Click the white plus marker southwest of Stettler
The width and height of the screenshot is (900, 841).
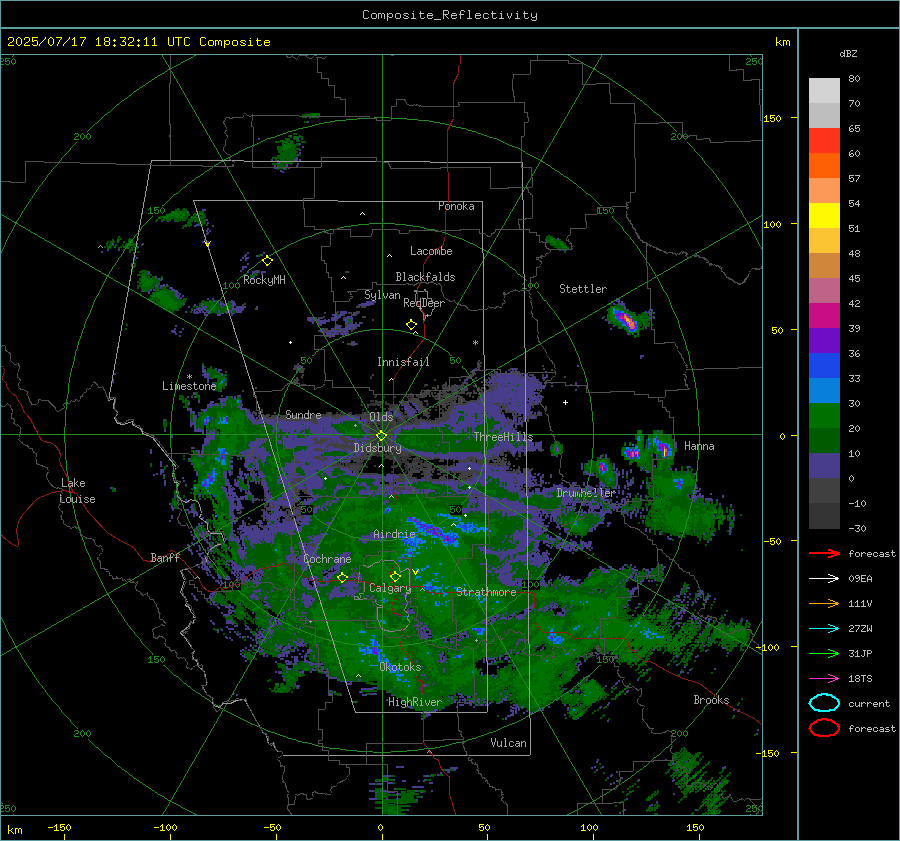point(565,402)
